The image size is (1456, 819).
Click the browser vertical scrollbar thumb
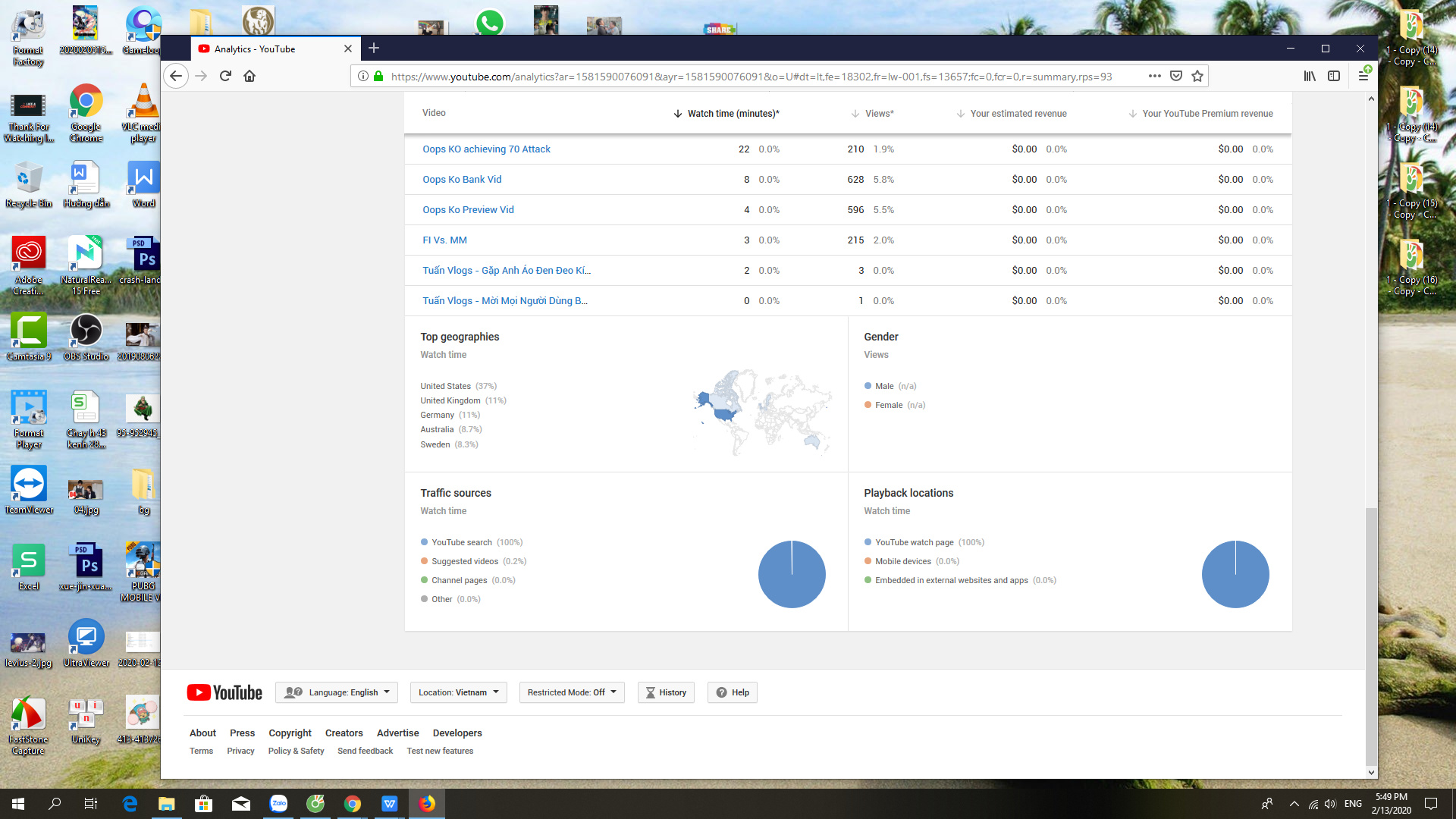point(1371,635)
